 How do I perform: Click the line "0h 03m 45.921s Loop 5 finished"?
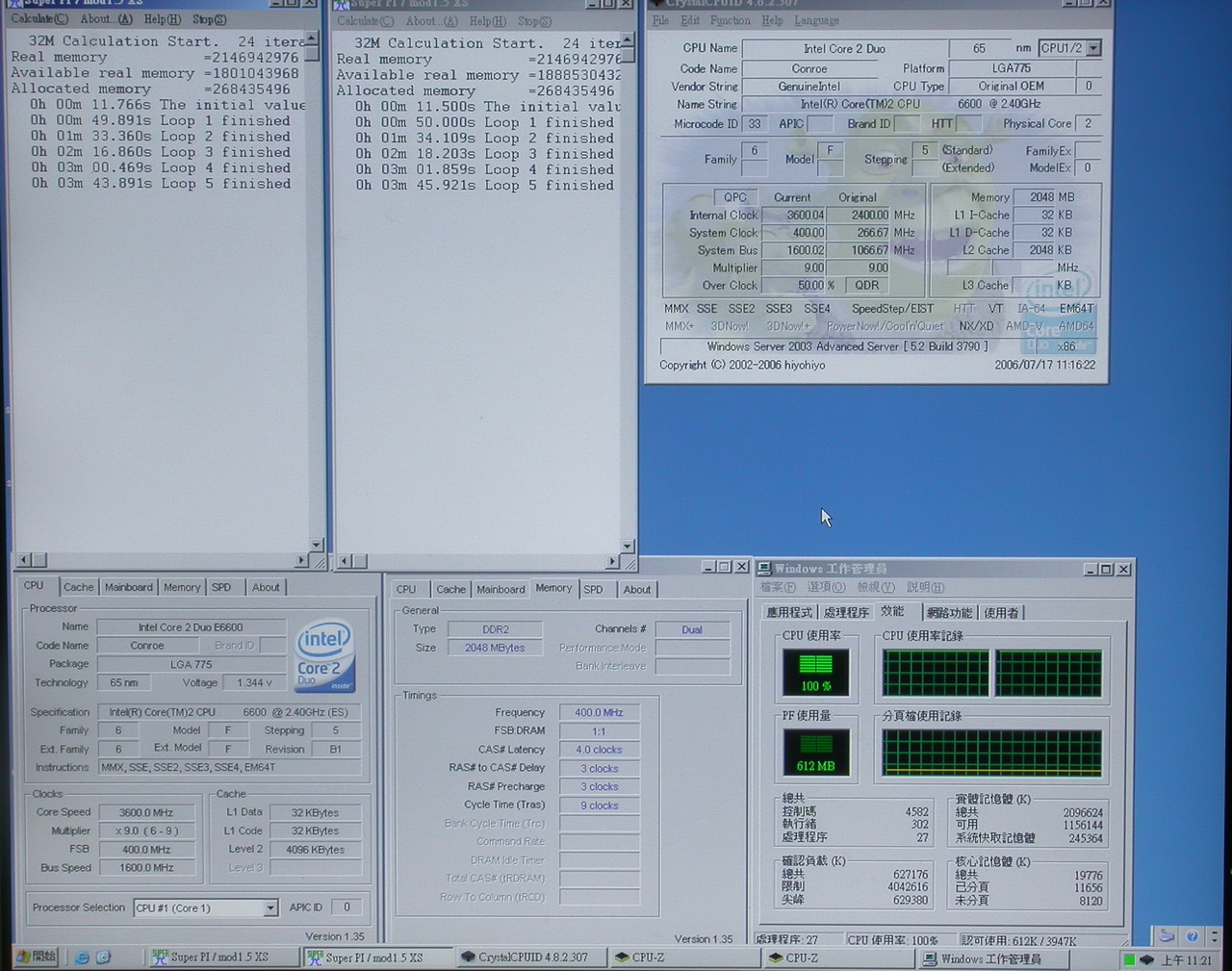(x=484, y=185)
